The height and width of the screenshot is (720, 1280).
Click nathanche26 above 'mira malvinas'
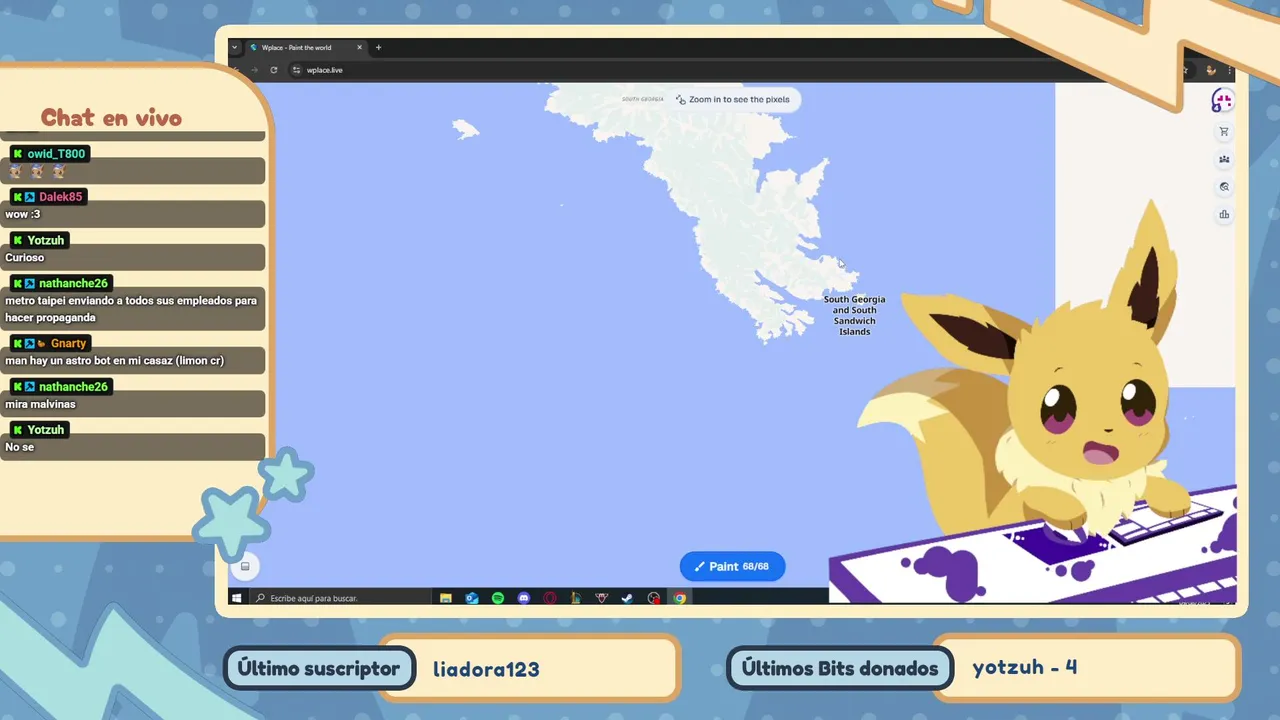coord(73,387)
